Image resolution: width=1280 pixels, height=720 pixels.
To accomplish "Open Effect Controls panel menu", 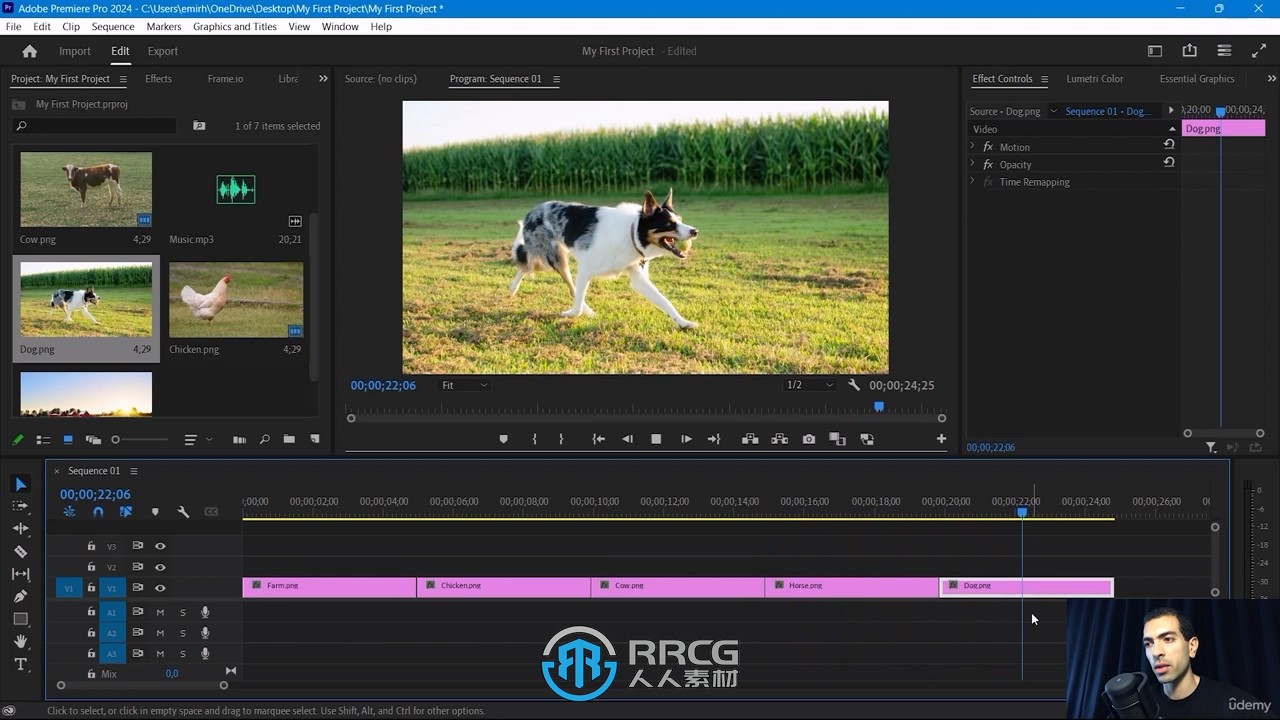I will (x=1044, y=79).
